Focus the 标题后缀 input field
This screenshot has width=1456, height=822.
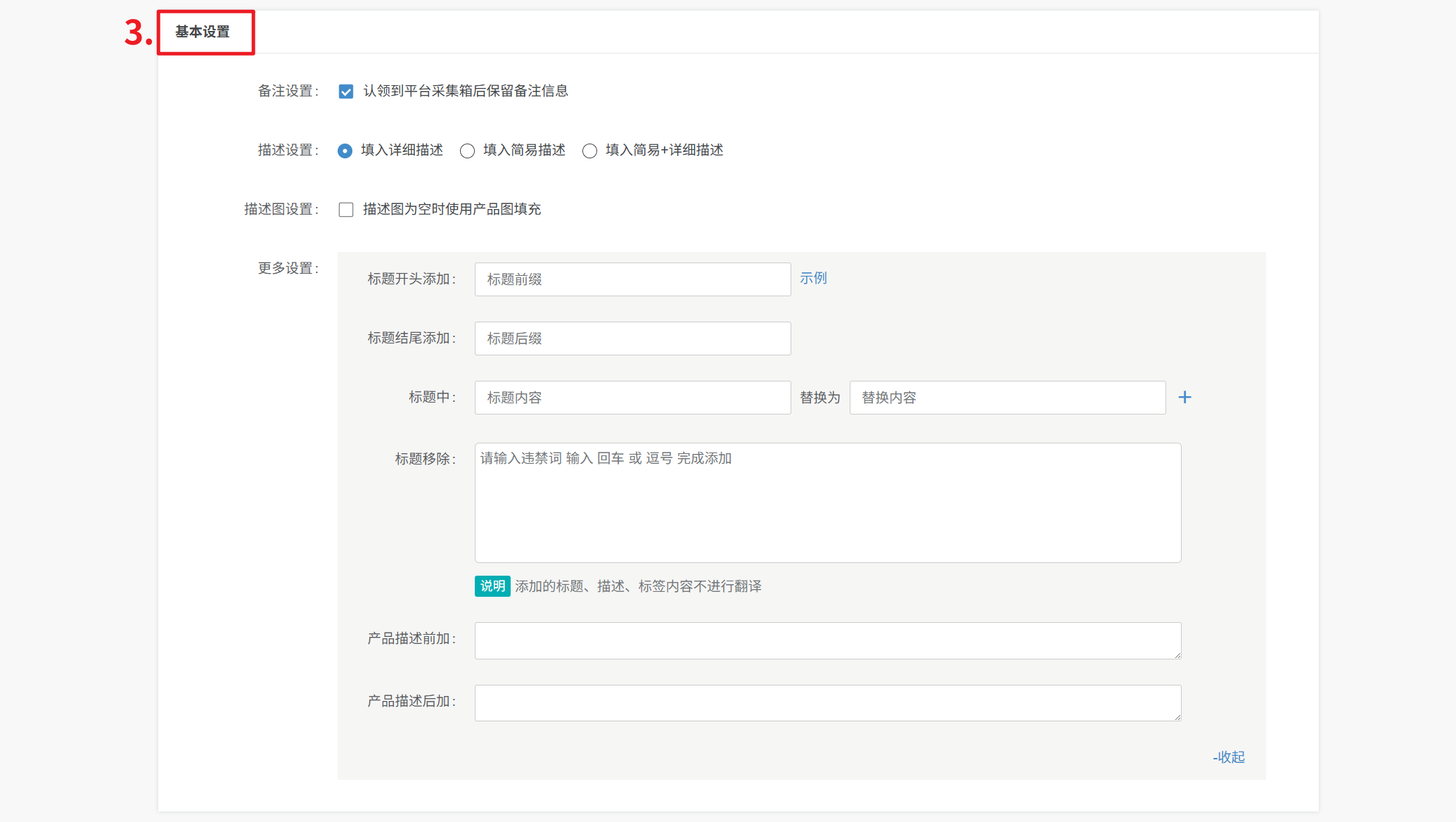point(632,339)
